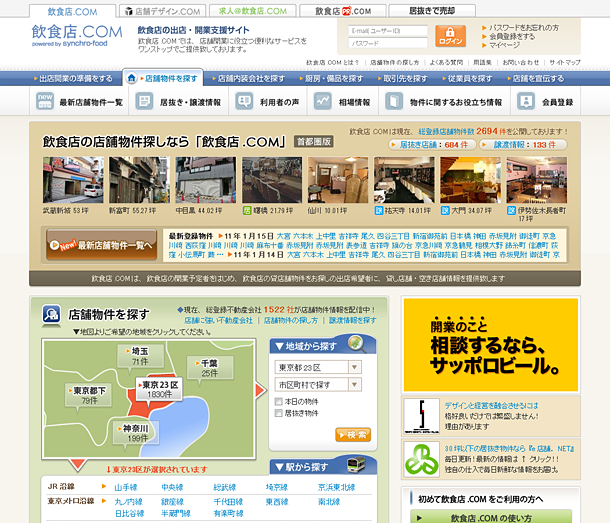
Task: Click the green clover e店舗.NET logo
Action: click(422, 459)
